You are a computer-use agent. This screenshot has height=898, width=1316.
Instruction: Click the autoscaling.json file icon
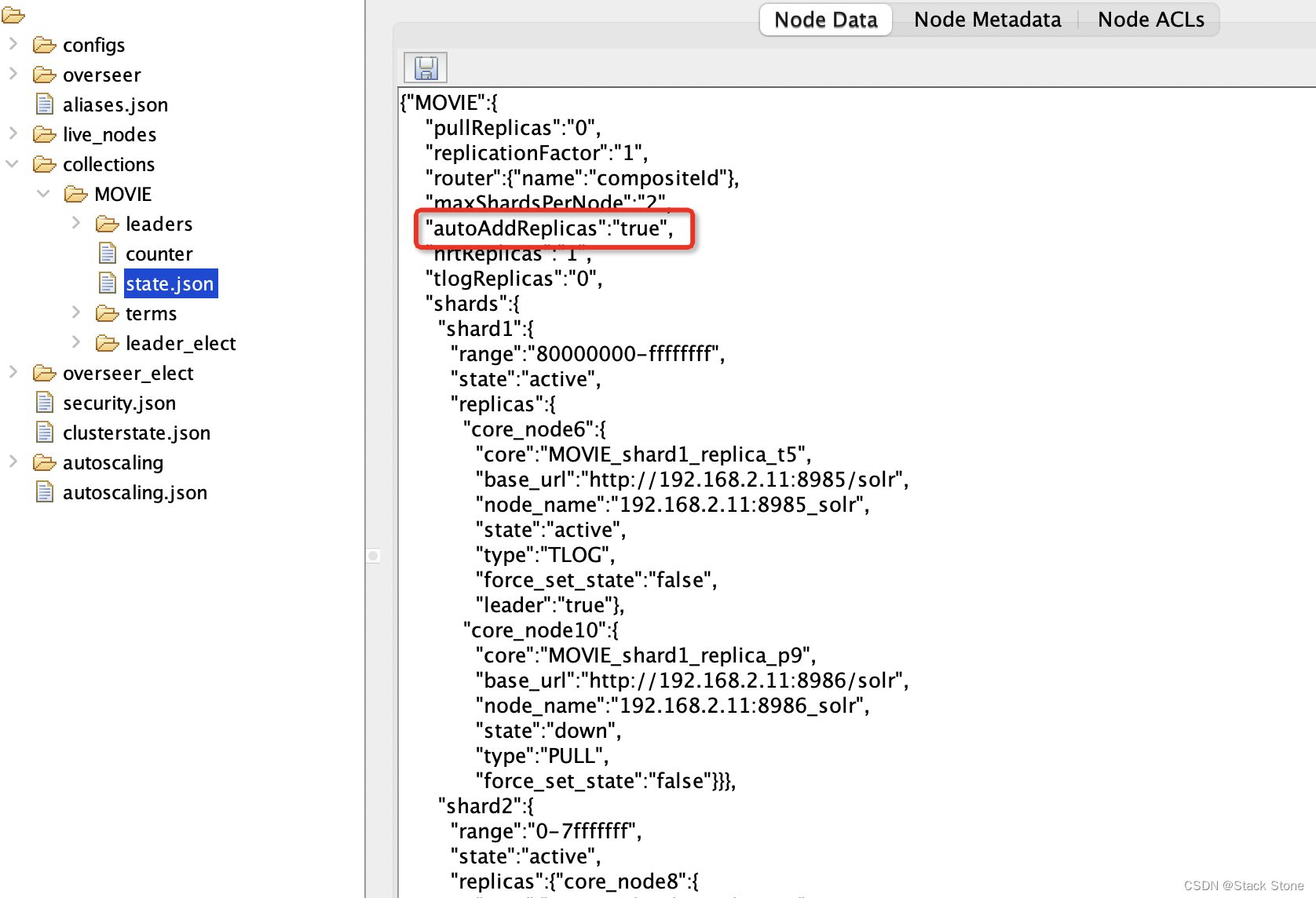(x=45, y=492)
